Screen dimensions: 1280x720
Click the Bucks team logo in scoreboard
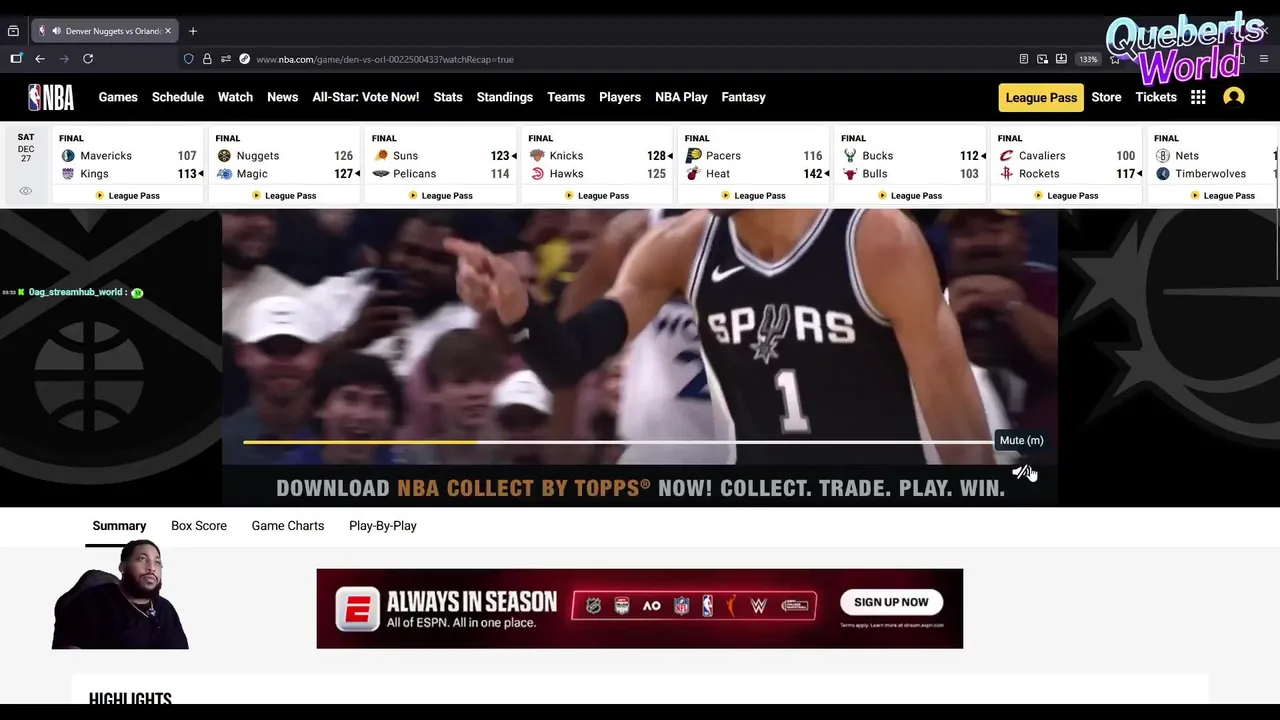point(850,156)
